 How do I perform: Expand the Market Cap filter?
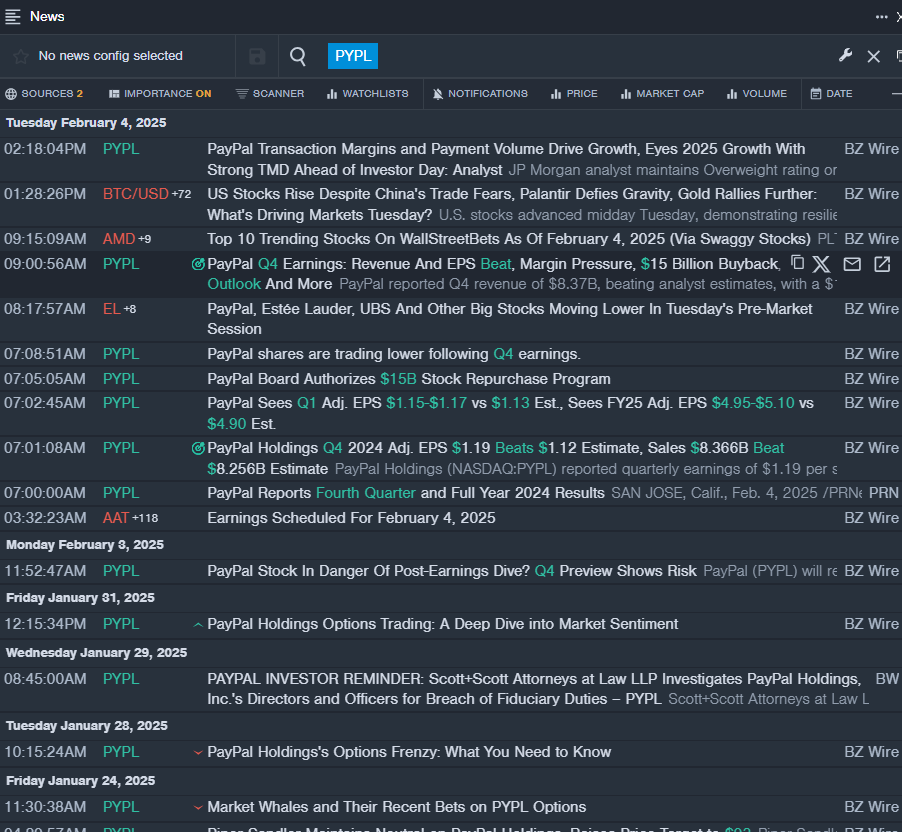662,94
